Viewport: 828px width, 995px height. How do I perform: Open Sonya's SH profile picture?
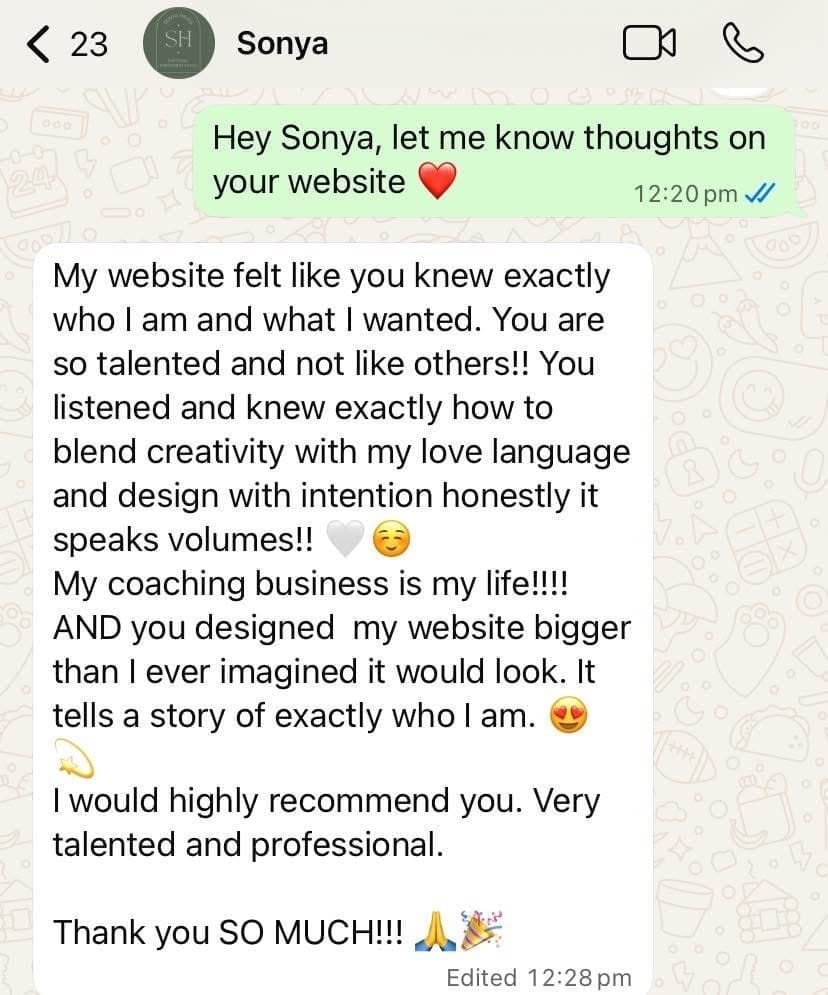pyautogui.click(x=180, y=44)
